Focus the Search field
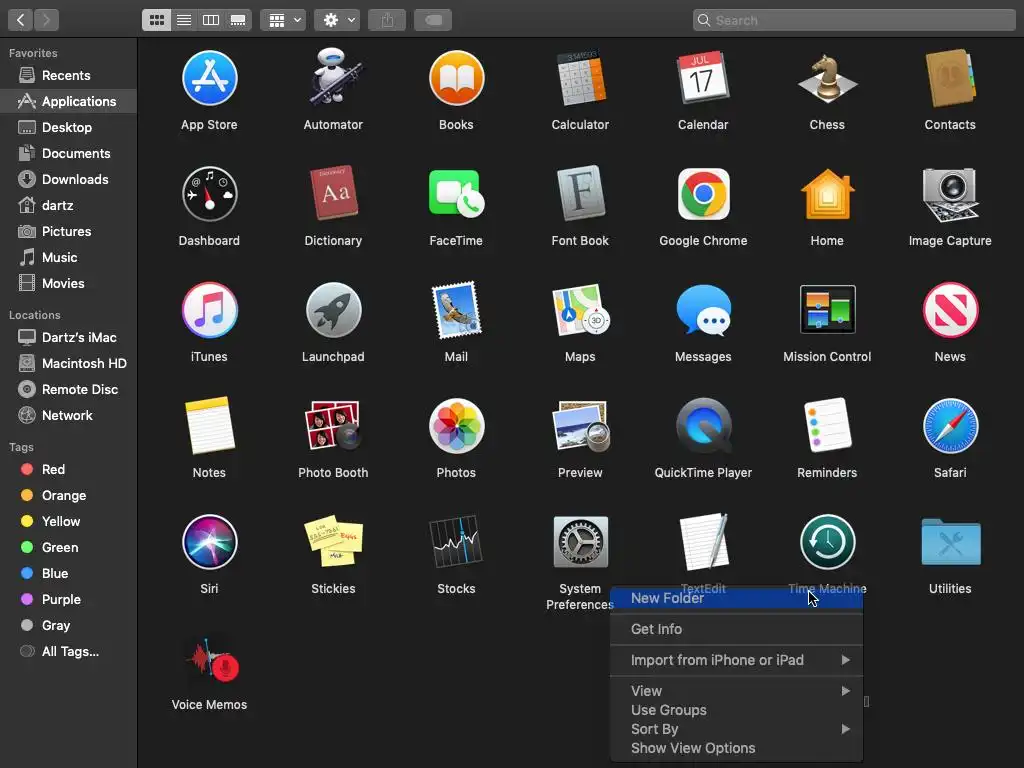The width and height of the screenshot is (1024, 768). (x=854, y=20)
